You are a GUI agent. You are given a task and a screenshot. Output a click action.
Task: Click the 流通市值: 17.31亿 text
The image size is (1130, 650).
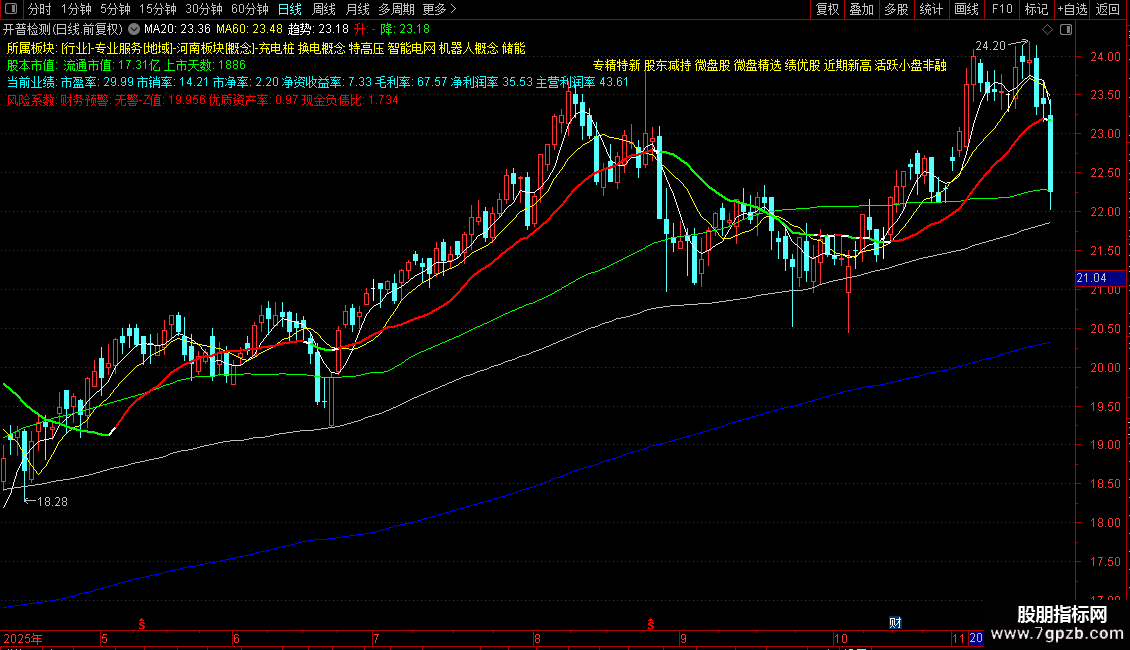point(112,65)
